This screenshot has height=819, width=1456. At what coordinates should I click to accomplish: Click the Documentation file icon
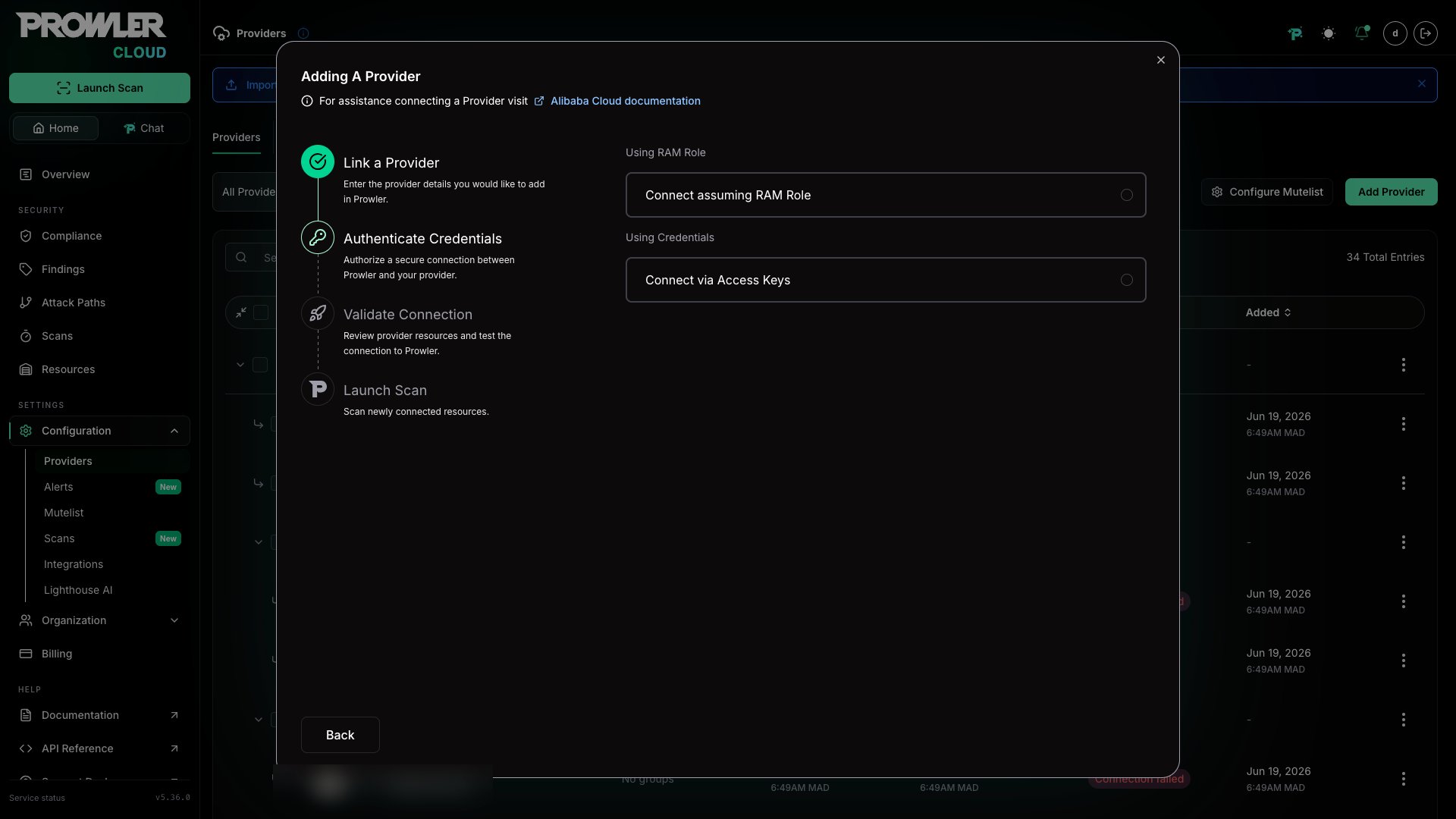26,715
